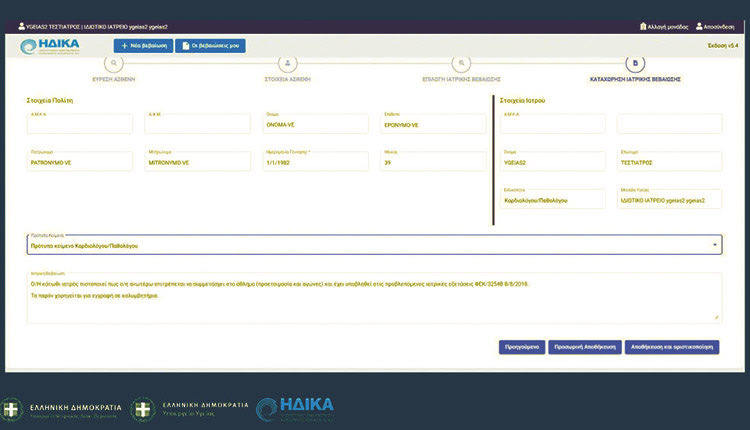750x430 pixels.
Task: Click the birth date field showing 1/1/1982
Action: (x=316, y=161)
